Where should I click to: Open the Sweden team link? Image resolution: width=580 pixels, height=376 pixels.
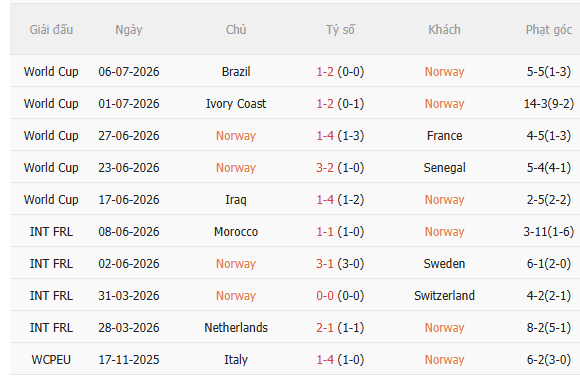(444, 263)
